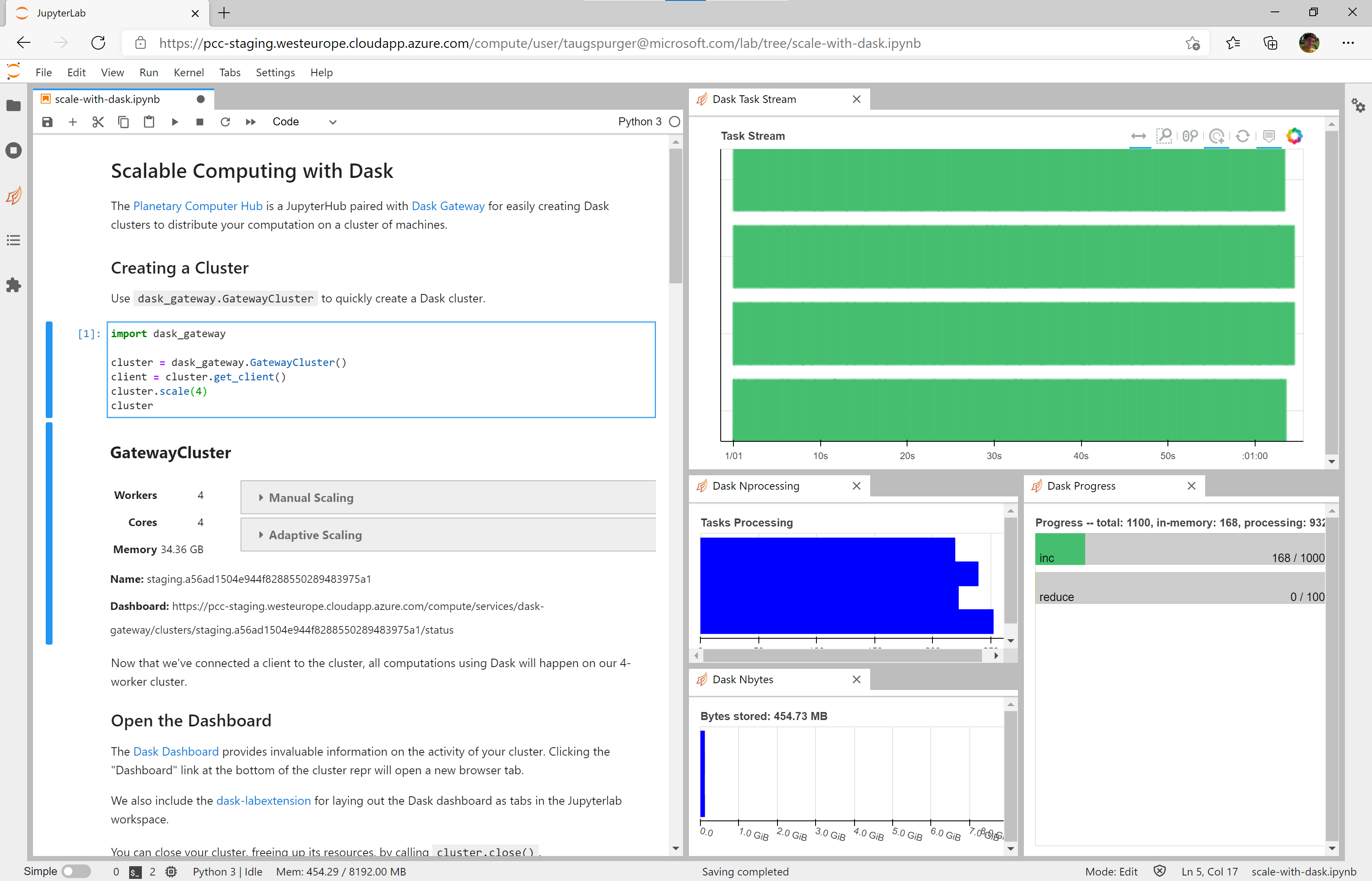Screen dimensions: 1372x881
Task: Open the Running Terminals and Kernels sidebar
Action: (13, 150)
